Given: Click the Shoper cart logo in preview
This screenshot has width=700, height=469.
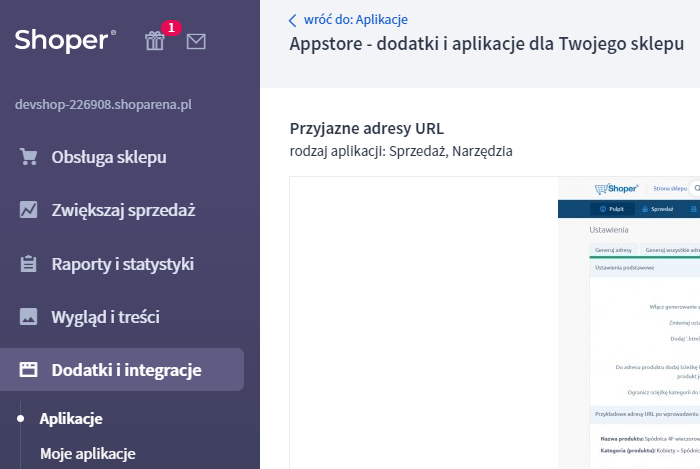Looking at the screenshot, I should point(617,189).
